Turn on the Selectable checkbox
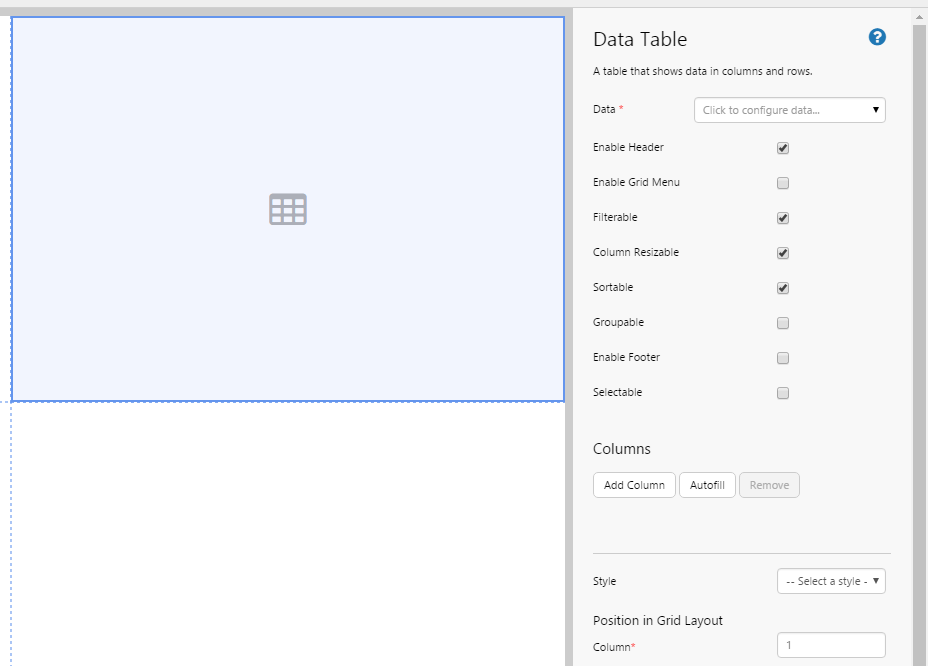This screenshot has height=666, width=928. point(783,393)
